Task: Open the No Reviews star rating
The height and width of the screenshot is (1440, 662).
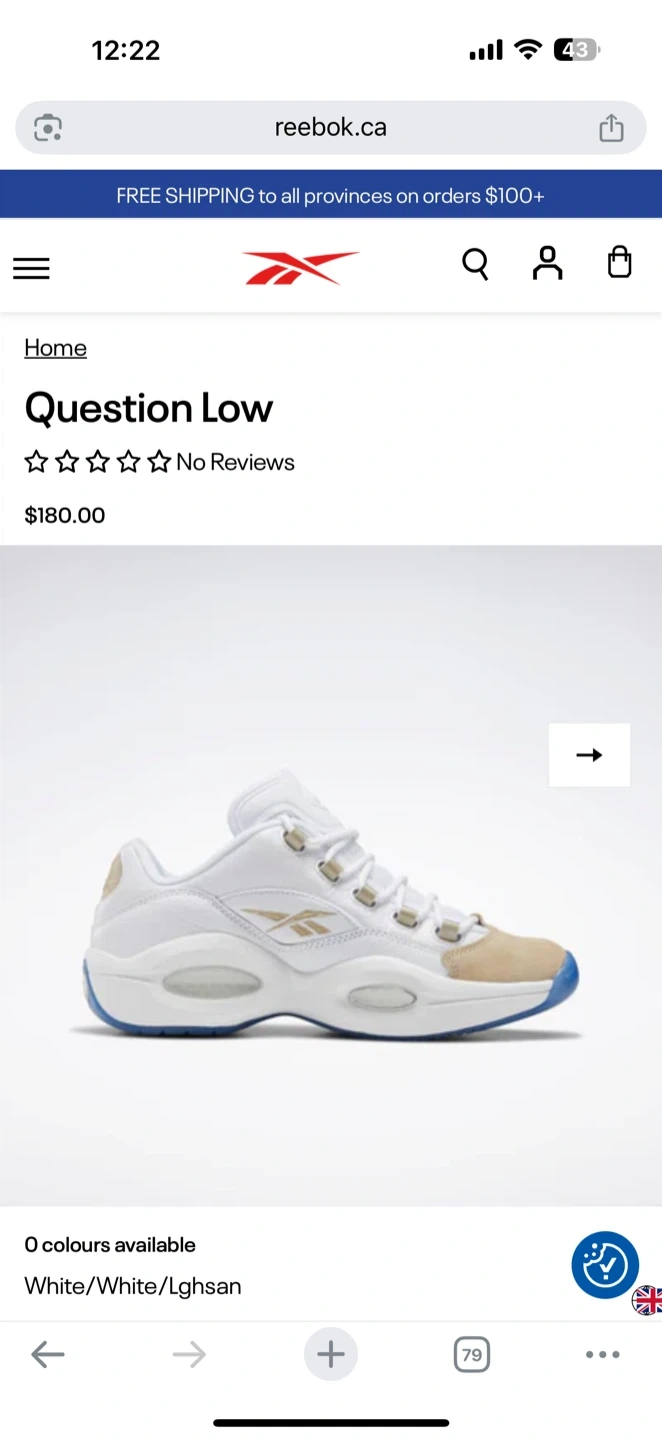Action: click(x=160, y=462)
